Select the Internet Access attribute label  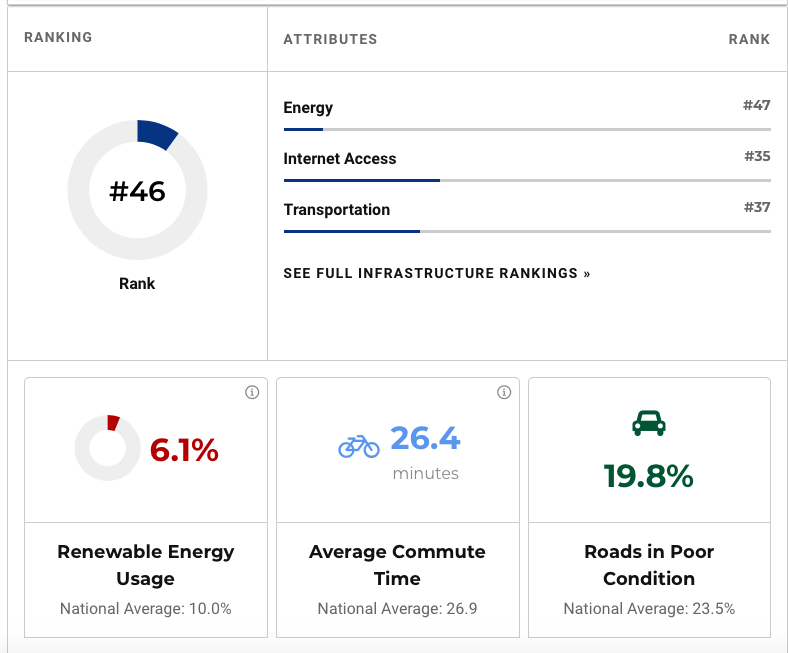coord(340,159)
